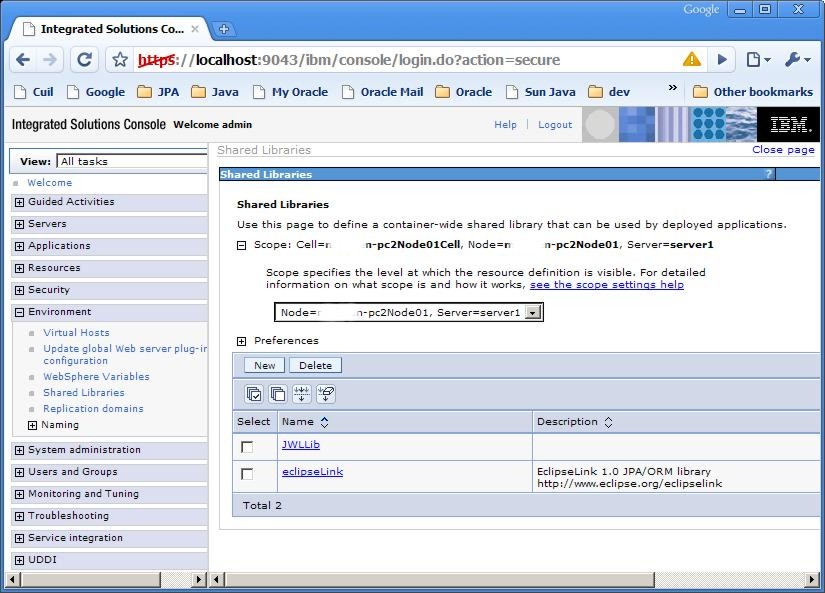The image size is (825, 593).
Task: Check the JWLLib row checkbox
Action: 247,447
